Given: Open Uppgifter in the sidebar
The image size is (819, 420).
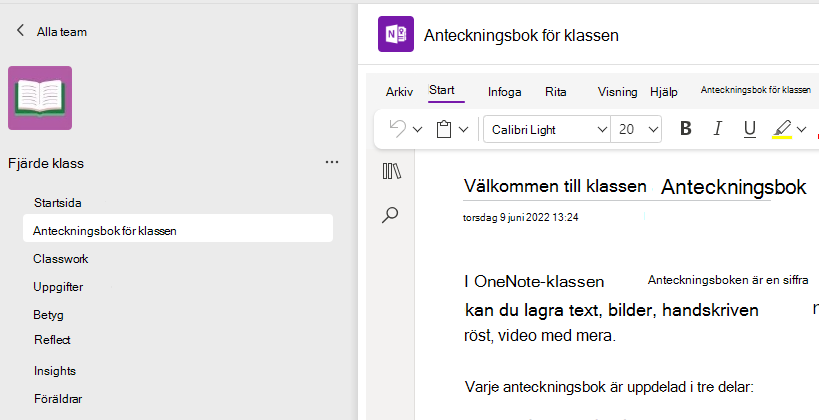Looking at the screenshot, I should tap(58, 287).
